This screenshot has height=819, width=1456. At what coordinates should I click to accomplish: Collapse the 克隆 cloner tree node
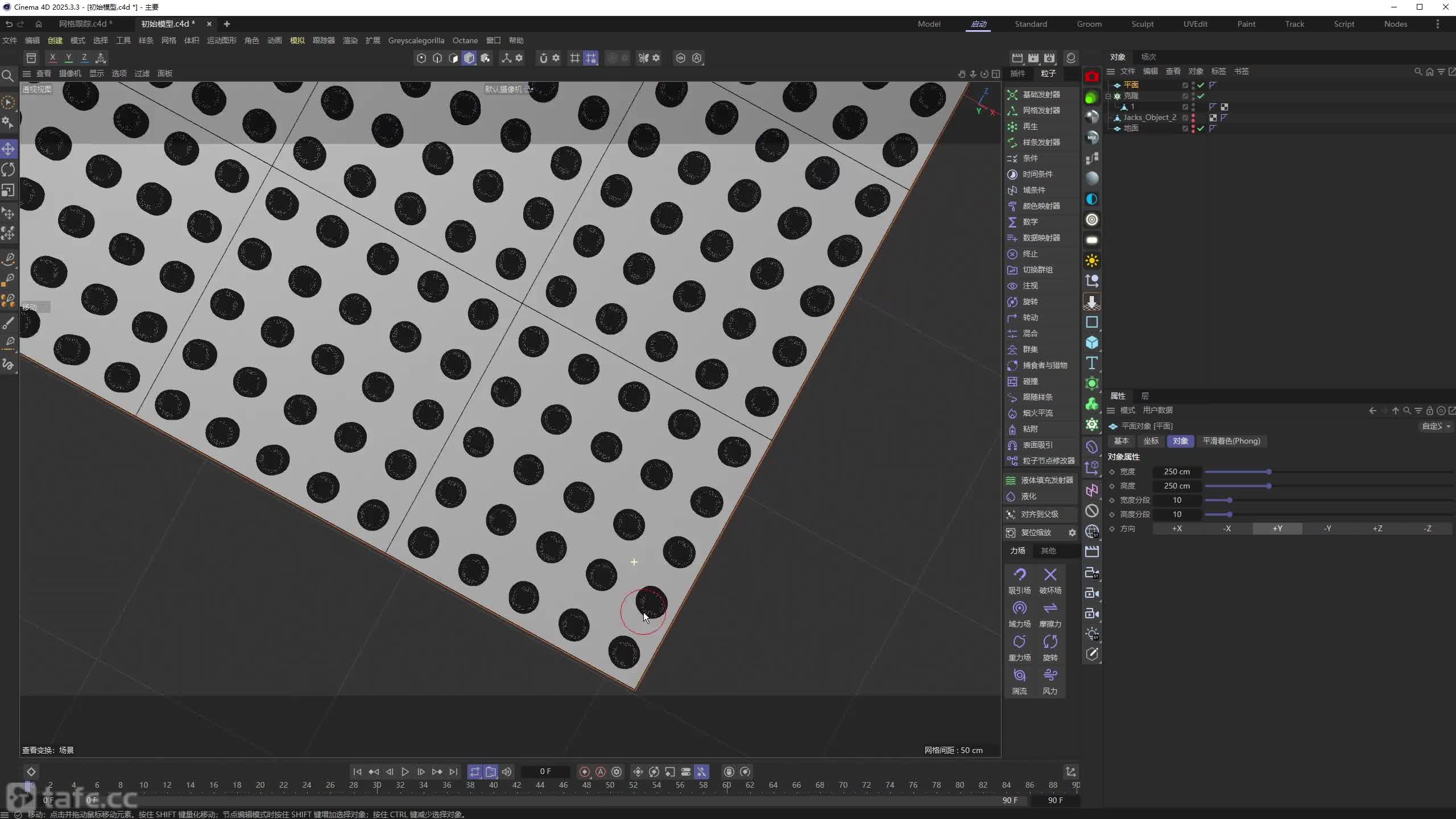click(x=1108, y=96)
